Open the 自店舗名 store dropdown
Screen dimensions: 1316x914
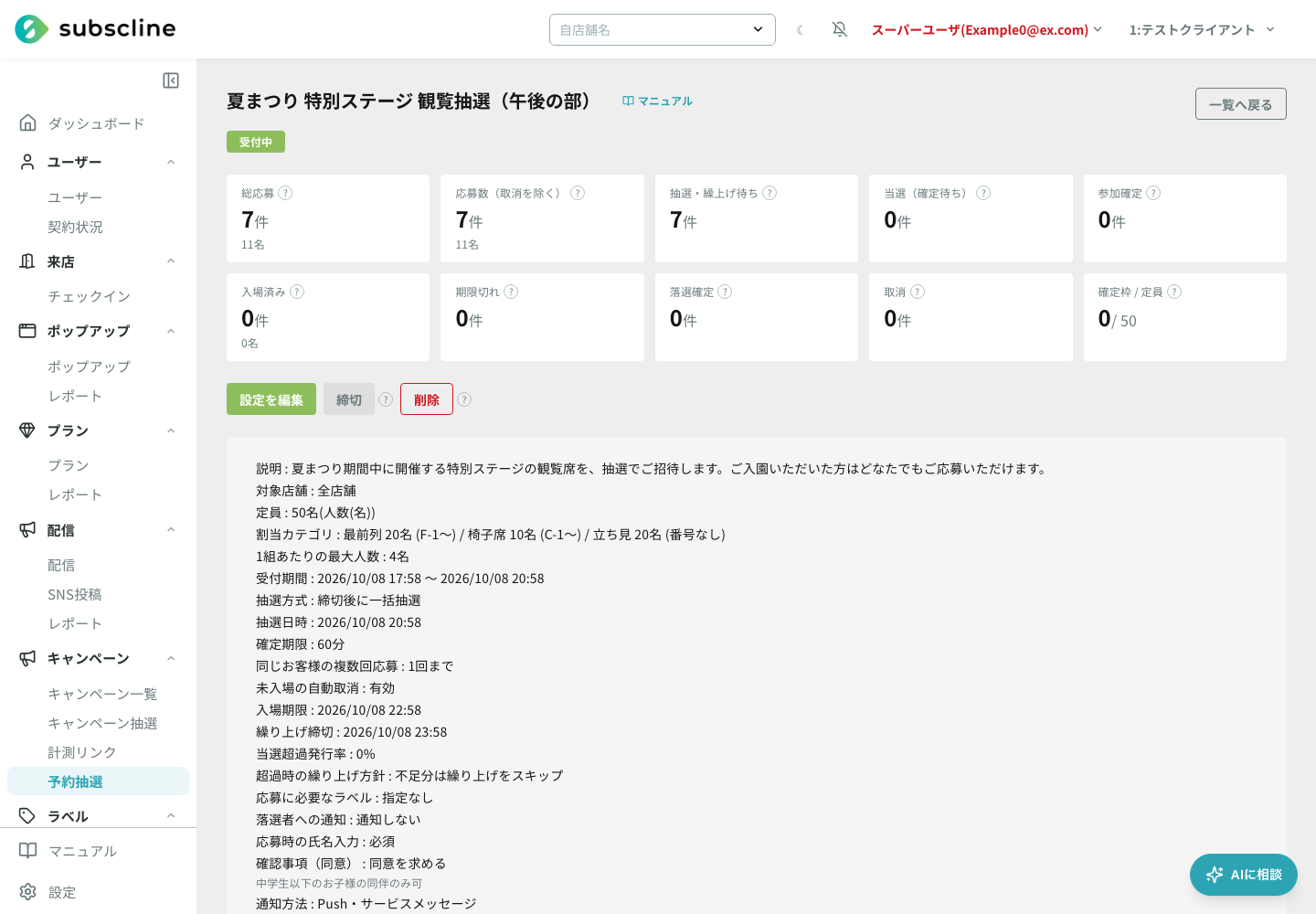point(663,29)
